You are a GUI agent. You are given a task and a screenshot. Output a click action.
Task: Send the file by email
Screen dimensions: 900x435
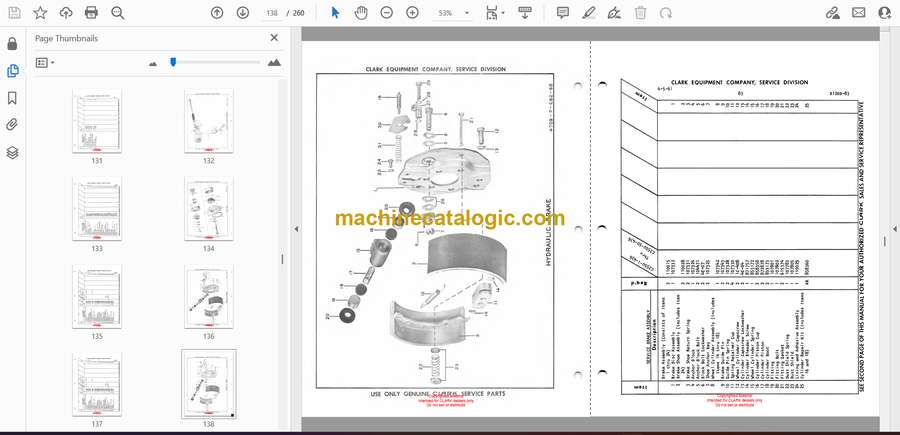point(859,13)
